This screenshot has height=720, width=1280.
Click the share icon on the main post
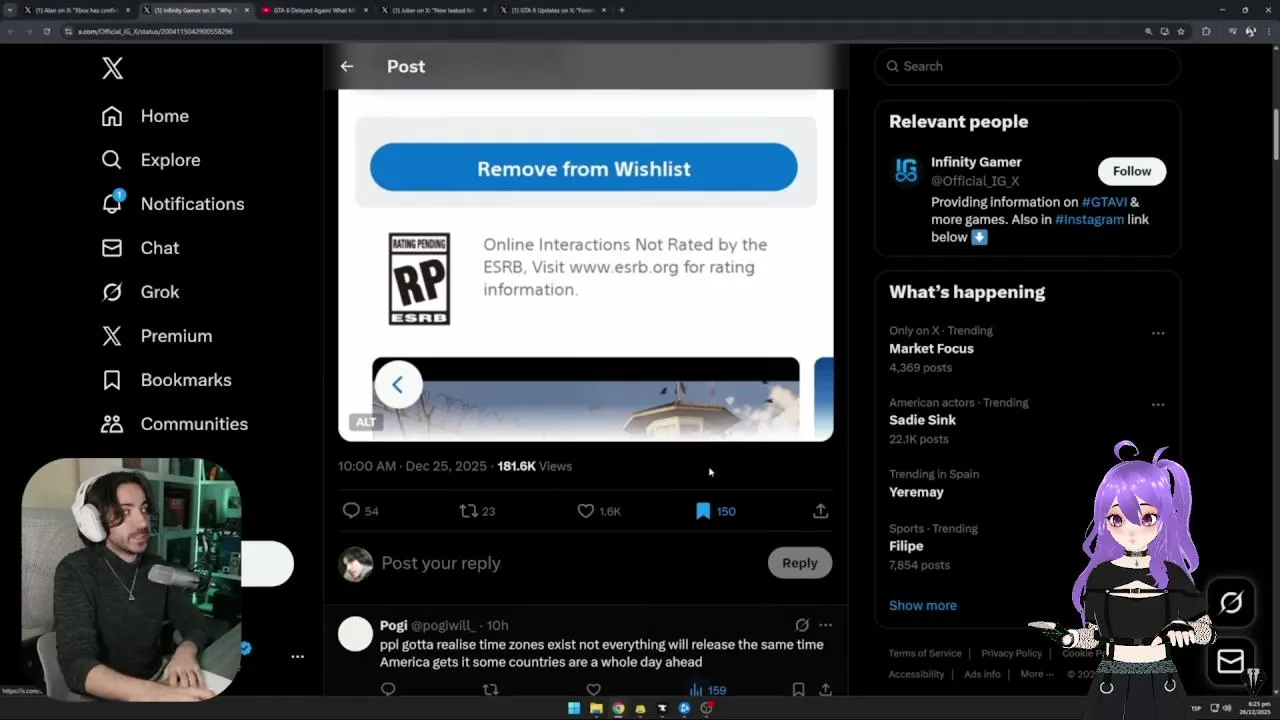click(x=820, y=511)
